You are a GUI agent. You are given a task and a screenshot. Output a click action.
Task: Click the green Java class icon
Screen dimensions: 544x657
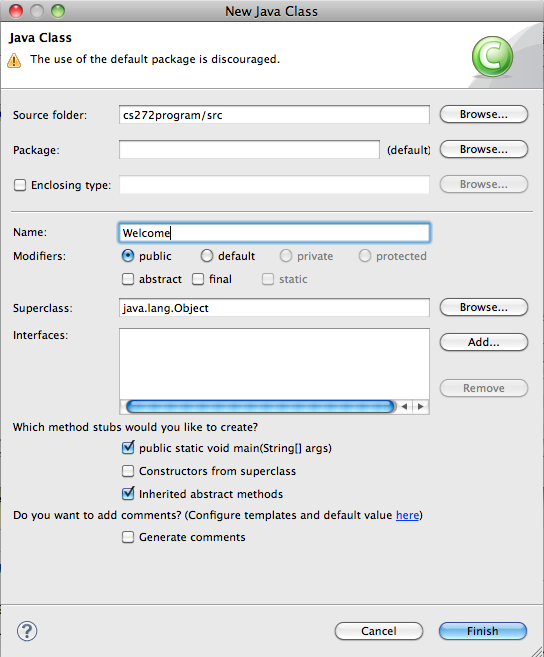click(492, 57)
